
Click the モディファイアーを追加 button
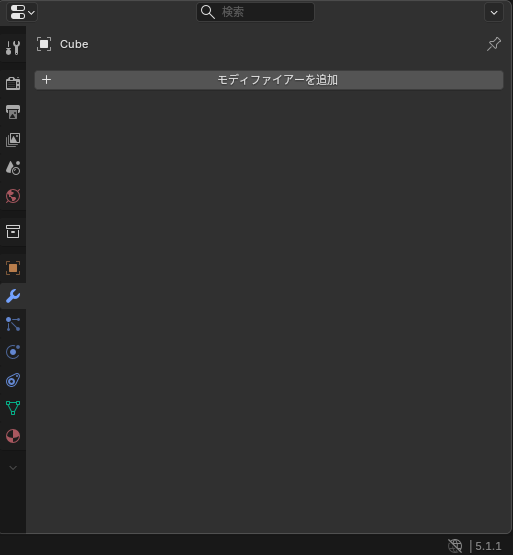pos(269,80)
